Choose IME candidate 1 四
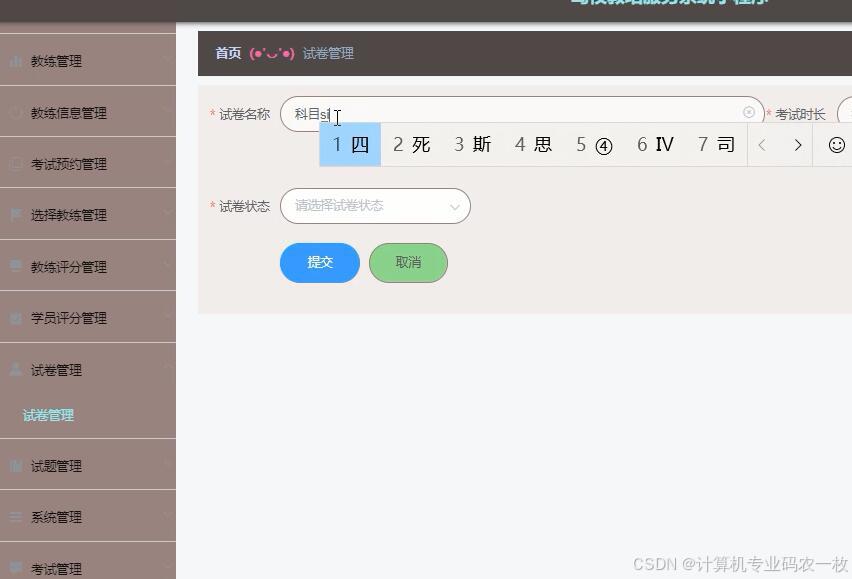The width and height of the screenshot is (852, 579). click(350, 144)
